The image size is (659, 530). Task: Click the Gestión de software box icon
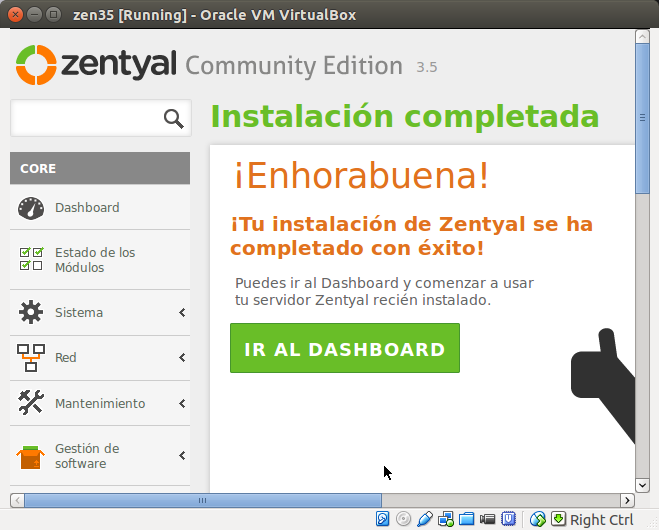(30, 457)
